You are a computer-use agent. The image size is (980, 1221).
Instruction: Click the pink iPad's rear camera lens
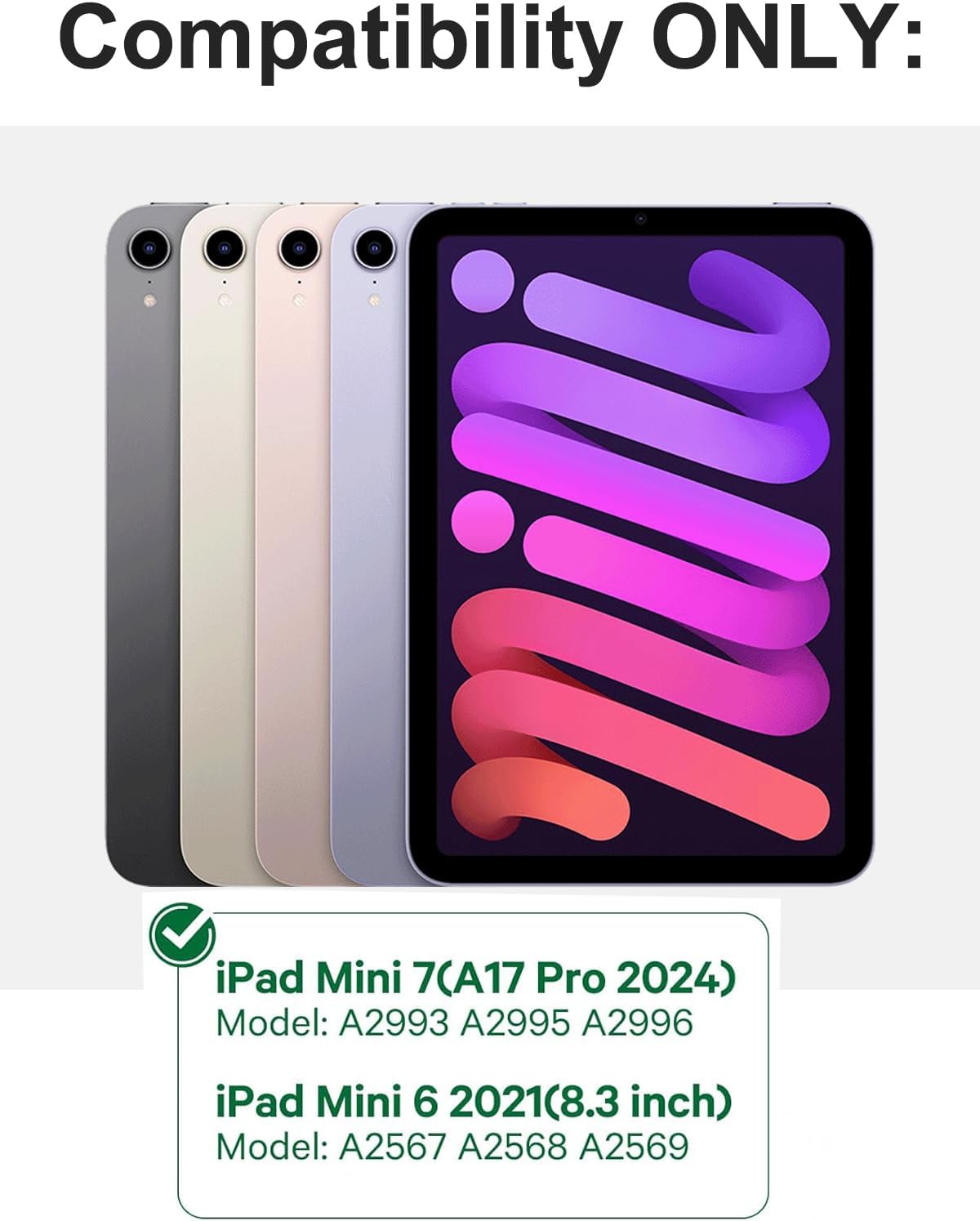(x=299, y=246)
